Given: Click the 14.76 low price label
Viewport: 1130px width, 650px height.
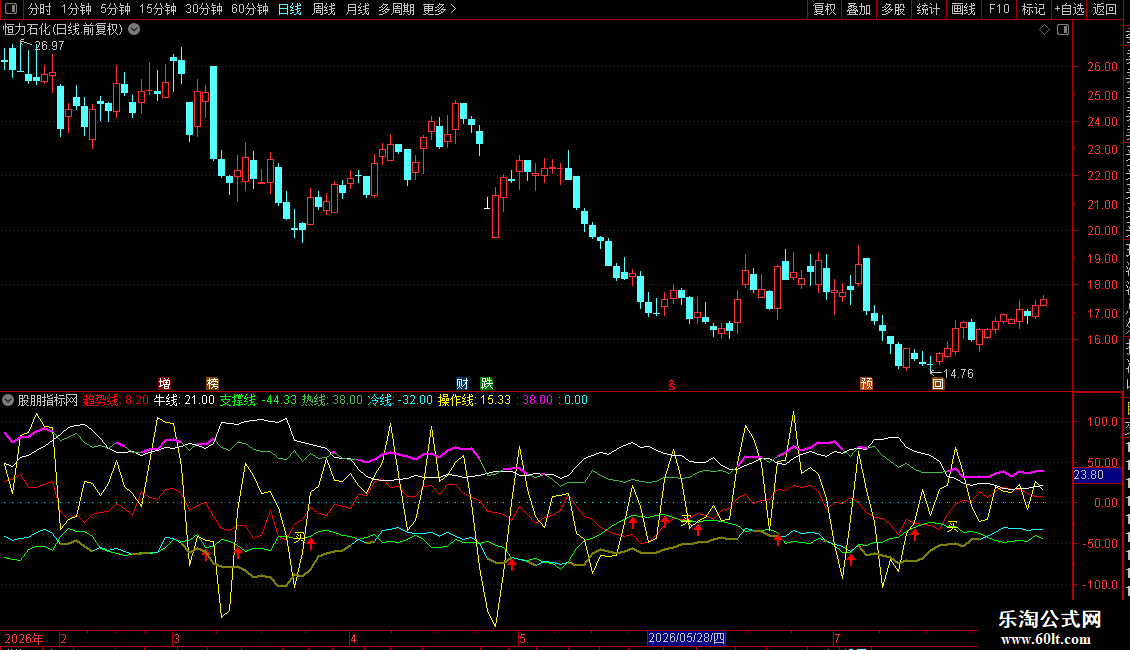Looking at the screenshot, I should (958, 373).
